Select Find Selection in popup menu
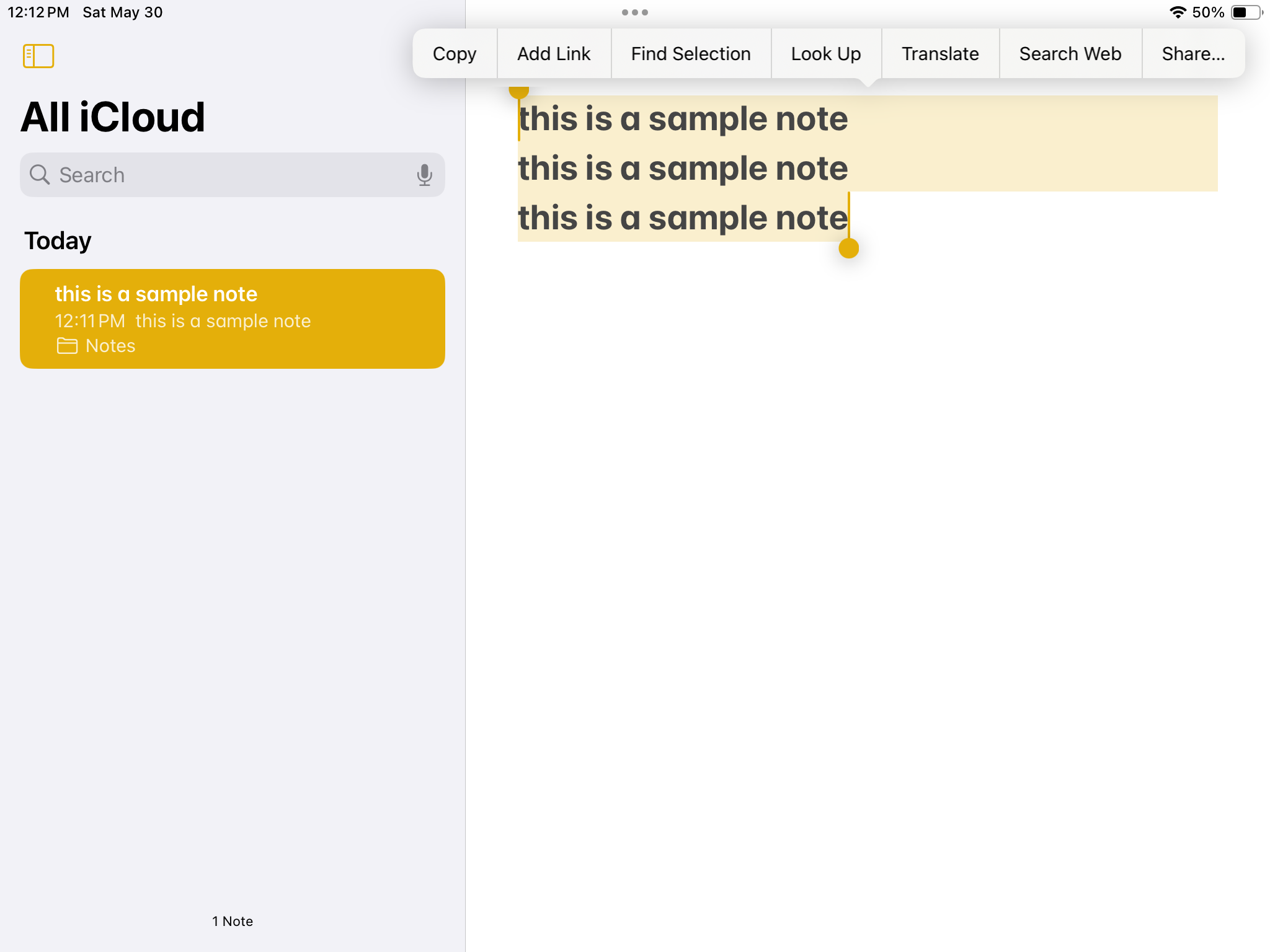 691,54
